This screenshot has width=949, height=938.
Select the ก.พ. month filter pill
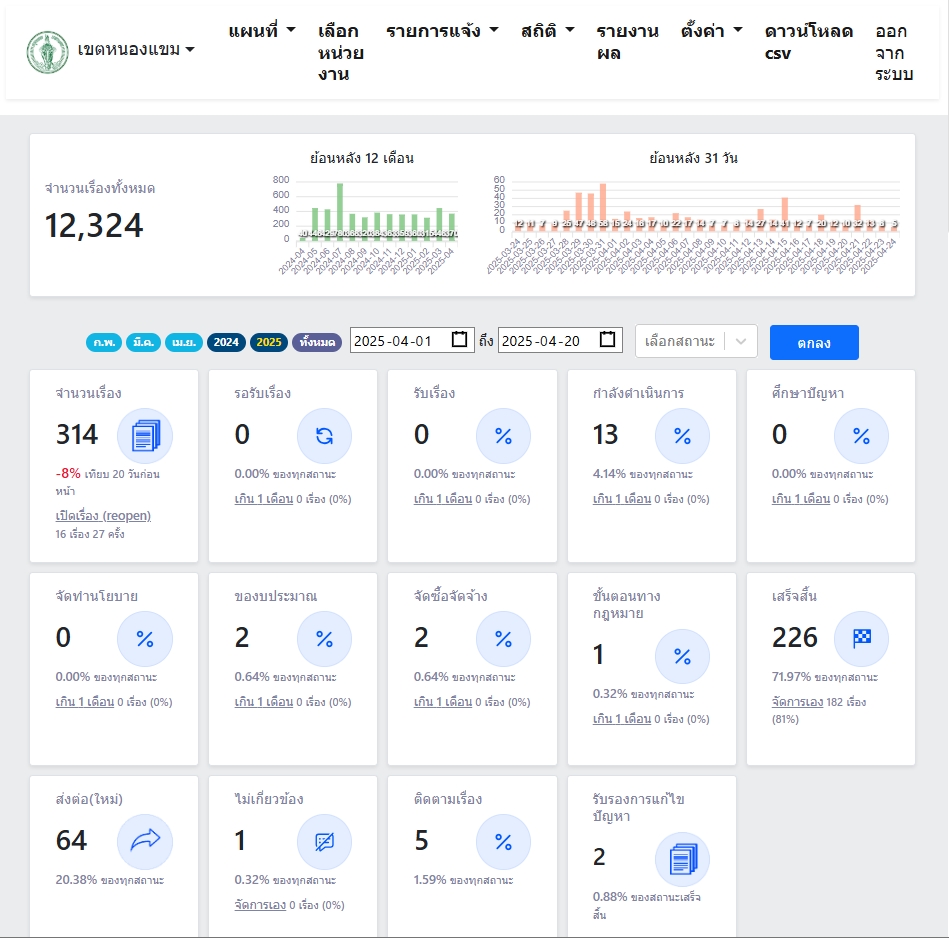point(103,343)
